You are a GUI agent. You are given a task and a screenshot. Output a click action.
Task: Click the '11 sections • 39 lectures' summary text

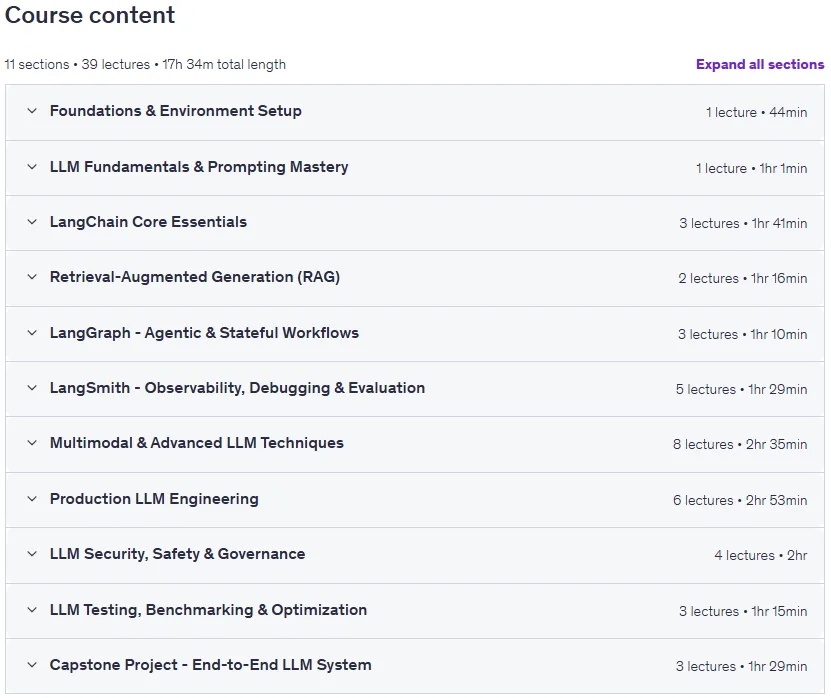(x=77, y=65)
